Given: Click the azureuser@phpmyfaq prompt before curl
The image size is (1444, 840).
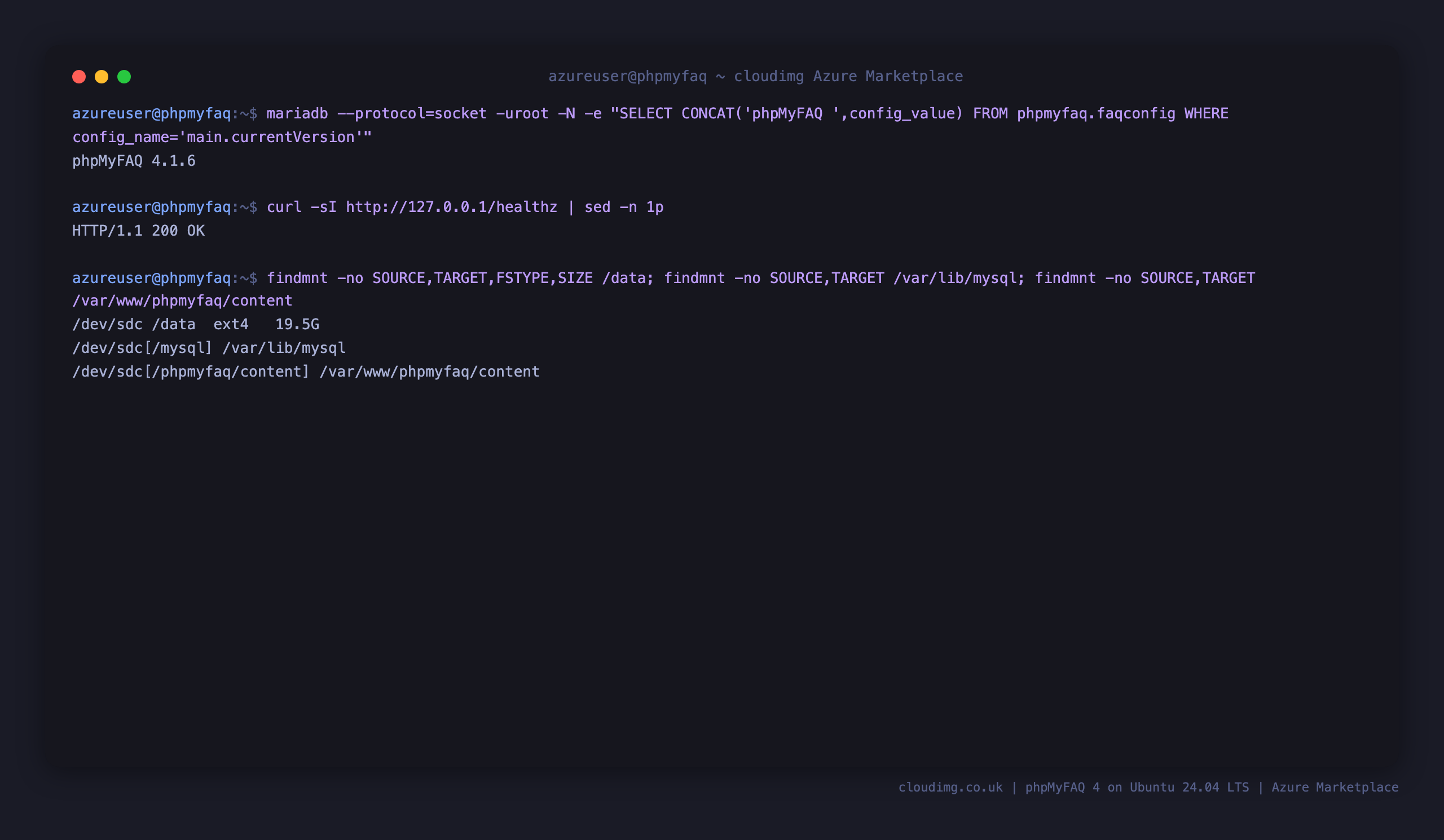Looking at the screenshot, I should 165,207.
